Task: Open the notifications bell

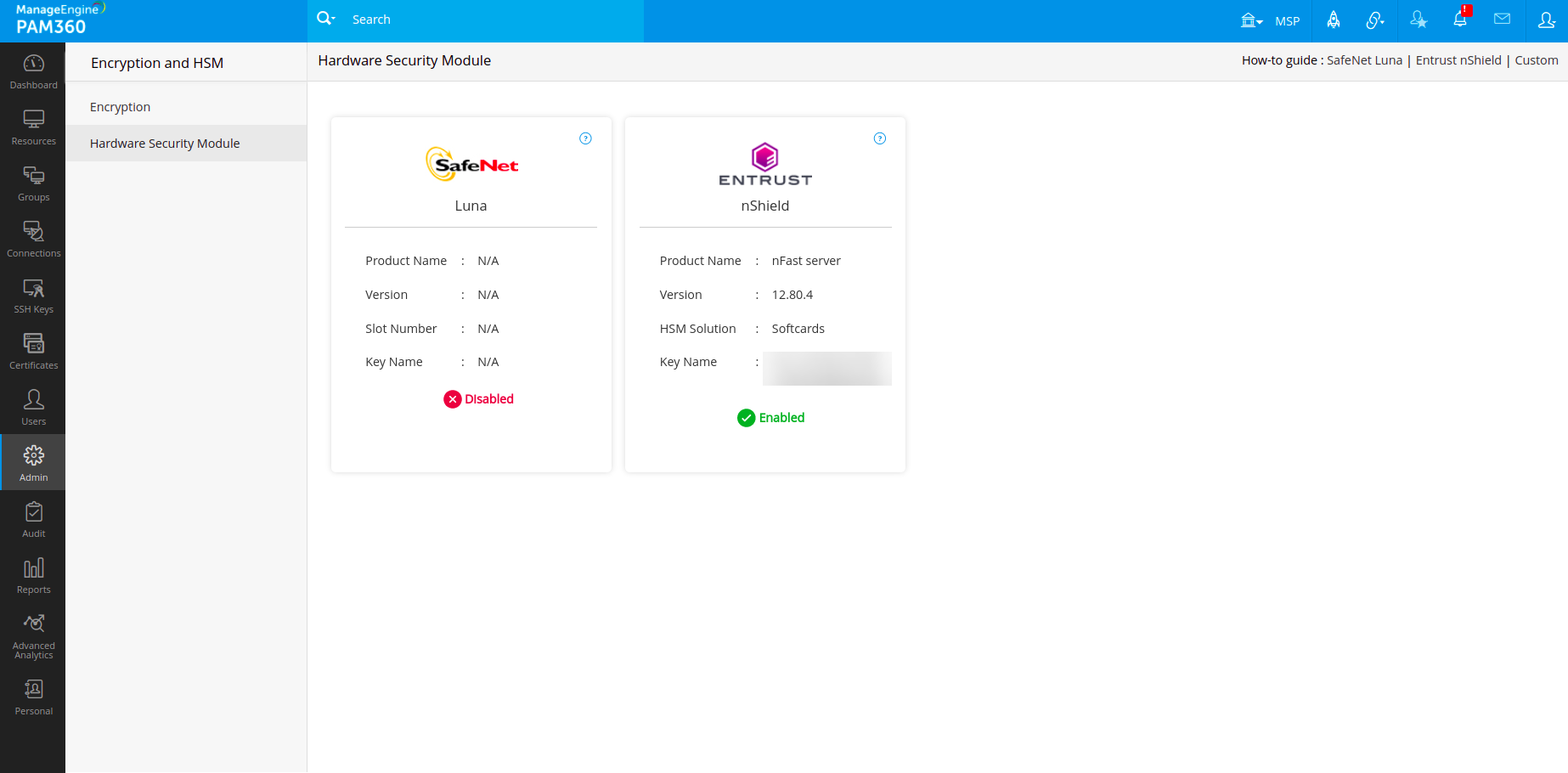Action: [1460, 19]
